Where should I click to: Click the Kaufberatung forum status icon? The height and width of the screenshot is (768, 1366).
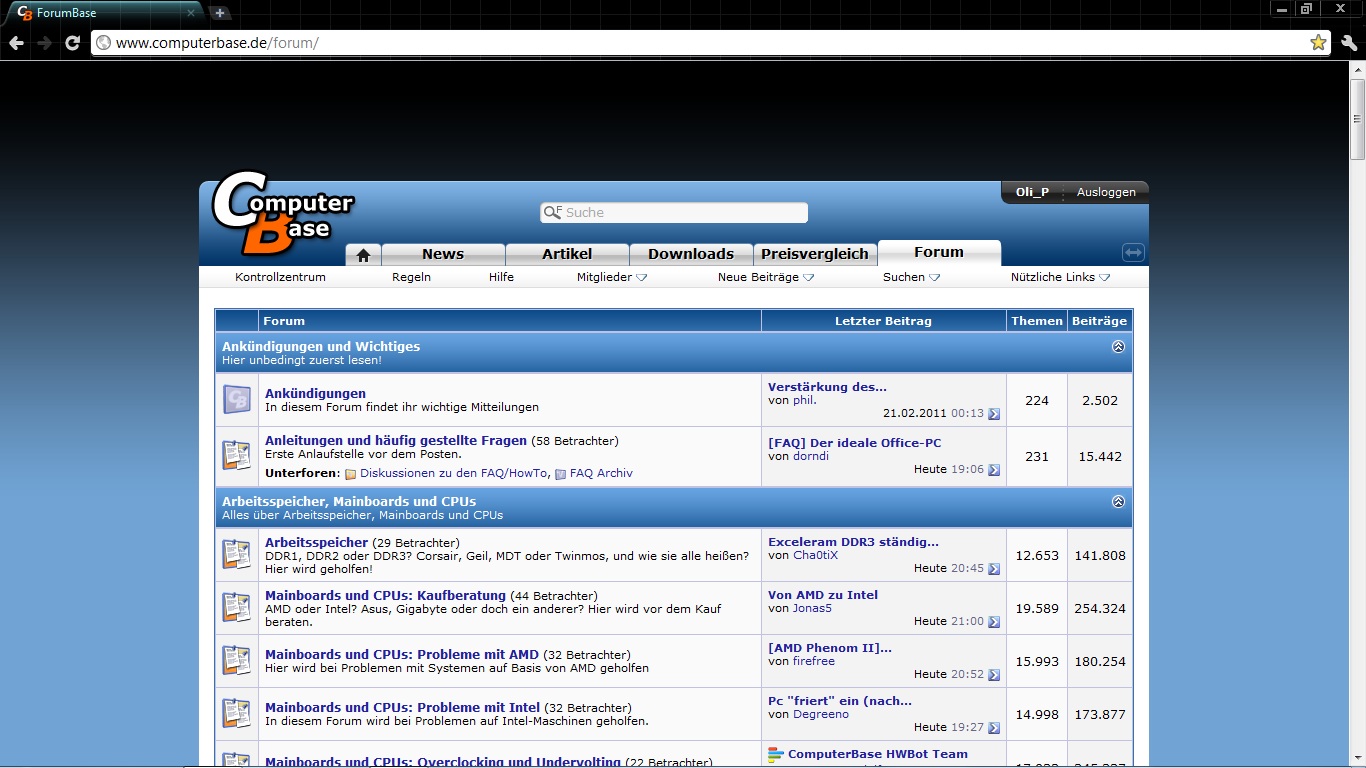[x=237, y=607]
